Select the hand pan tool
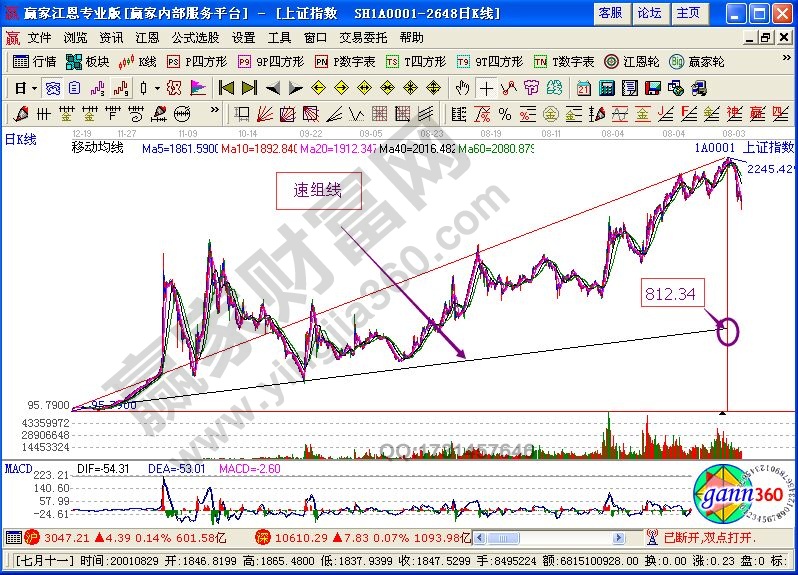Screen dimensions: 798x575 click(x=462, y=88)
